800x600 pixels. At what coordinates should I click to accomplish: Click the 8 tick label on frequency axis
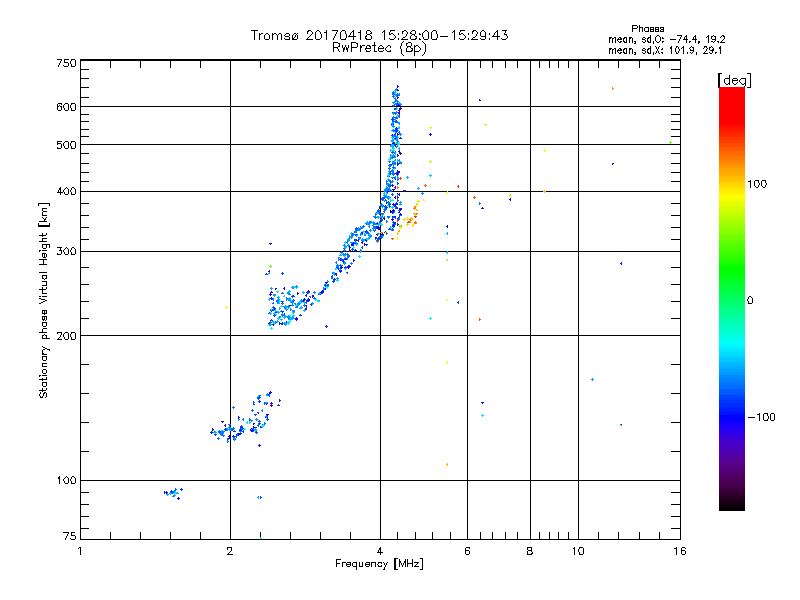click(x=530, y=551)
